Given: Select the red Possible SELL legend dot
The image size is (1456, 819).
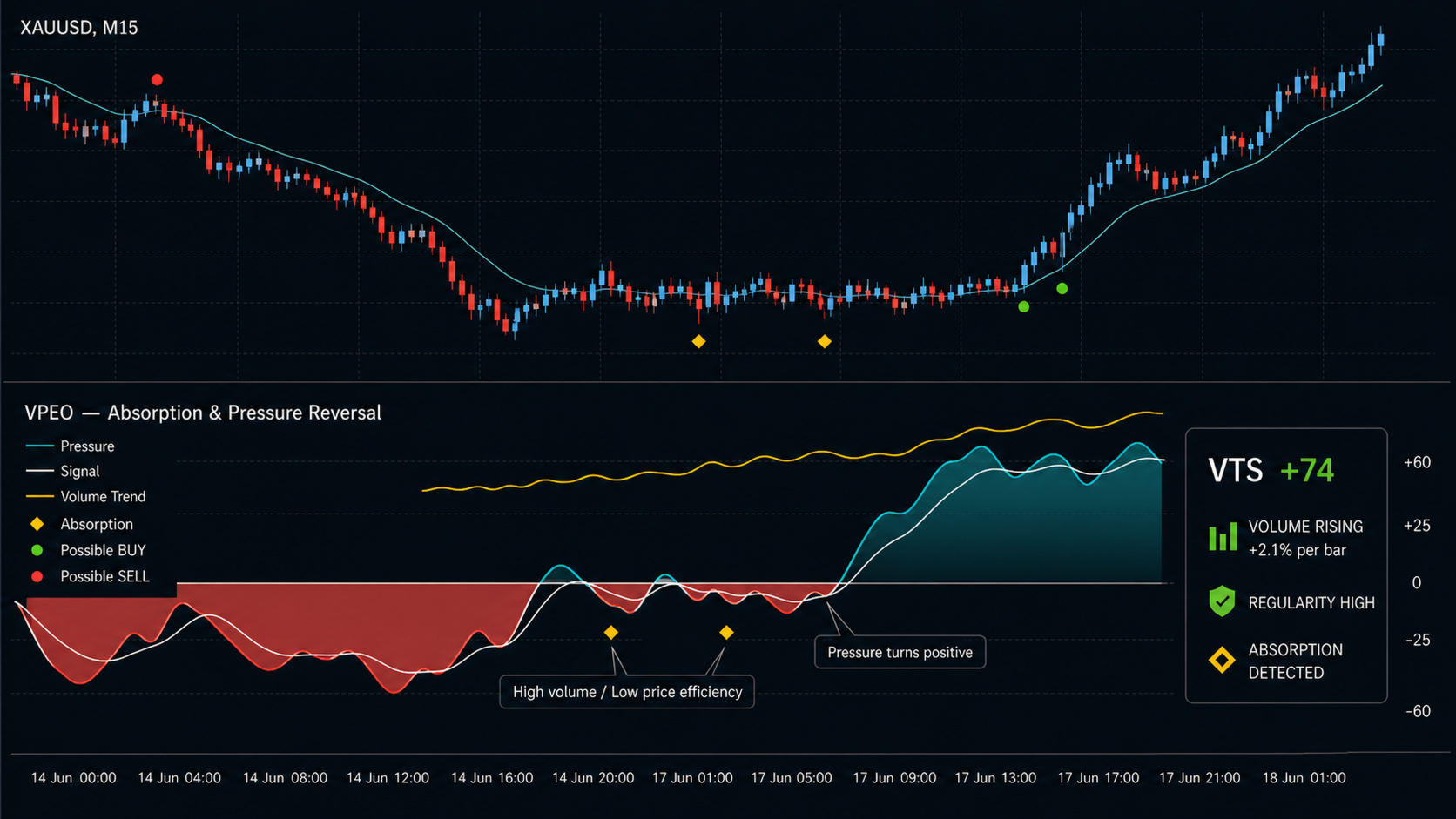Looking at the screenshot, I should coord(37,576).
